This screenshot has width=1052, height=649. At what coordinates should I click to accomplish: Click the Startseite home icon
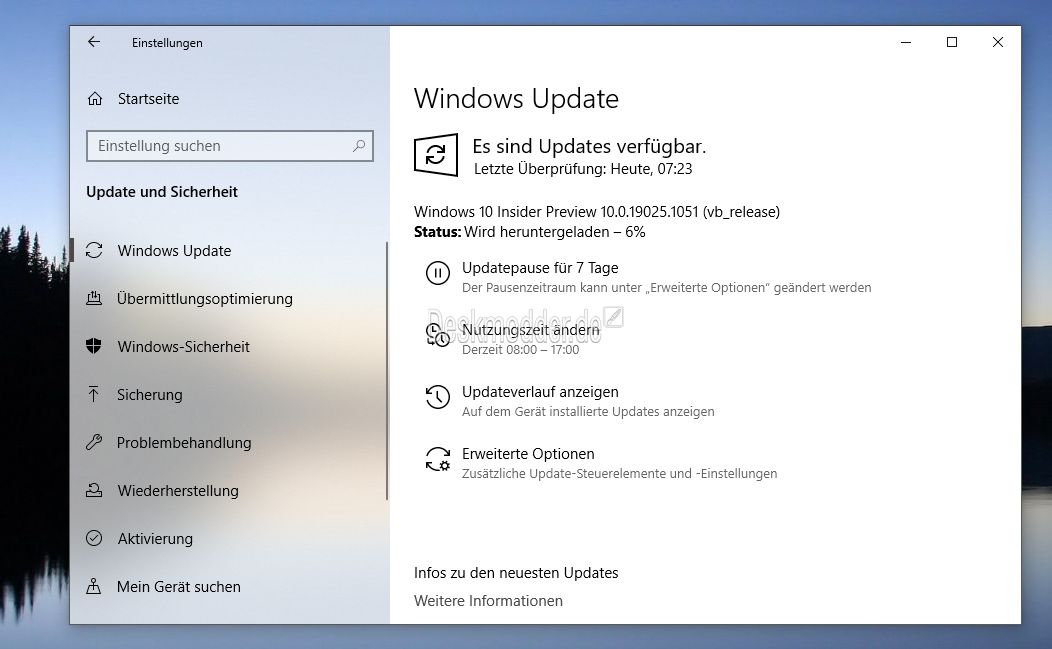(x=95, y=99)
